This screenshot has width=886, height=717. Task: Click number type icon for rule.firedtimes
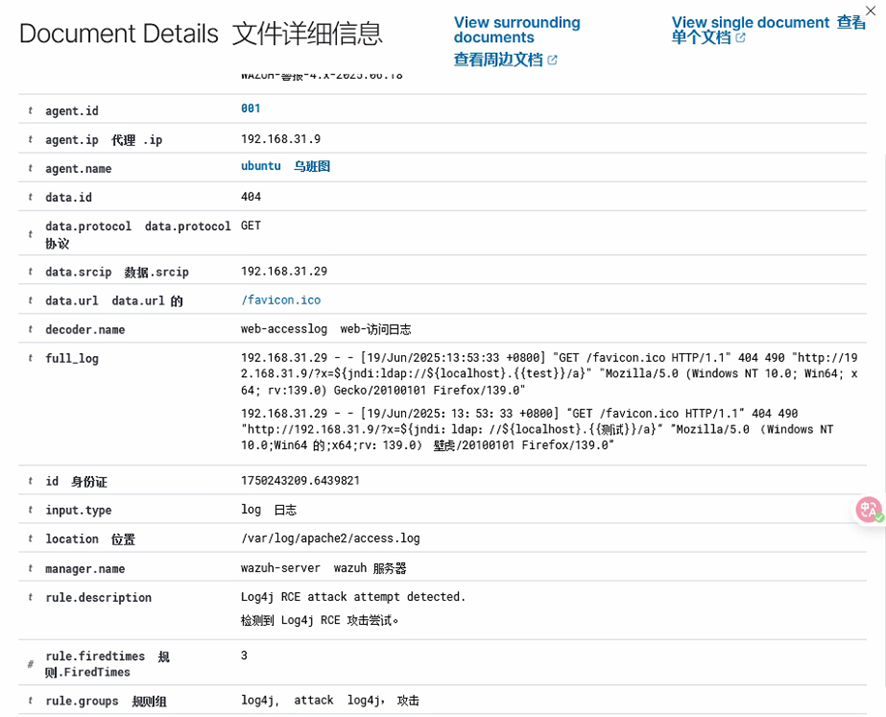point(30,664)
